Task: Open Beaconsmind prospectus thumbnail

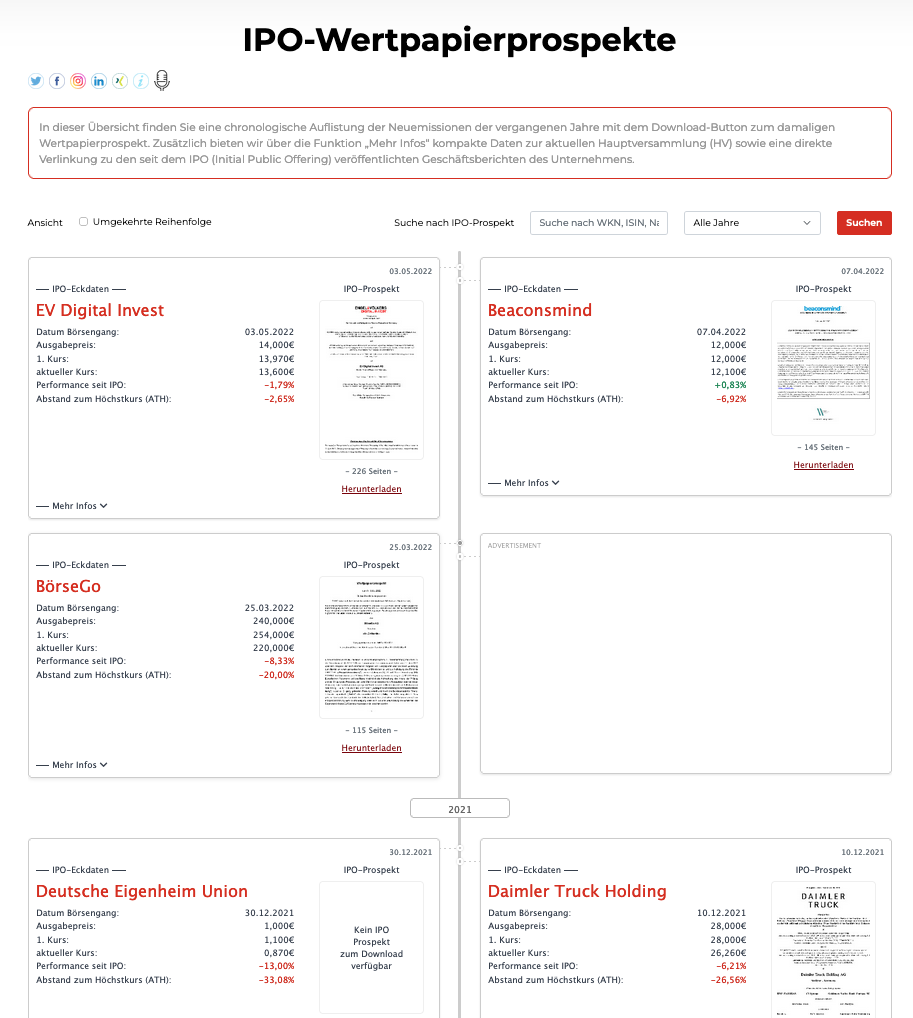Action: click(x=823, y=367)
